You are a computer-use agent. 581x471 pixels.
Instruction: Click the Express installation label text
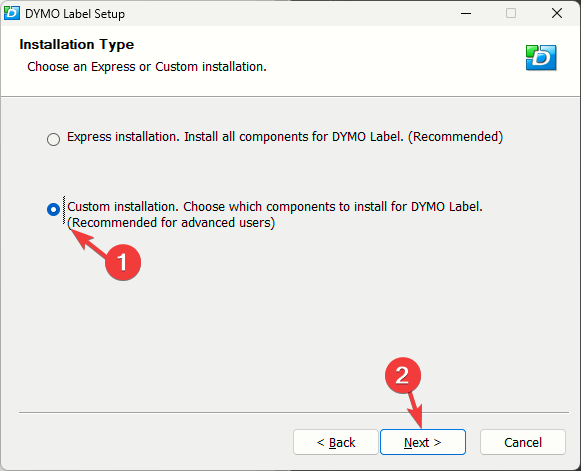pyautogui.click(x=285, y=137)
